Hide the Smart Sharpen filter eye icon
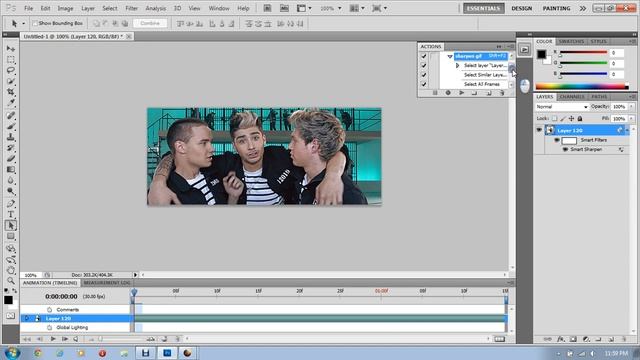Screen dimensions: 640x360 click(x=565, y=149)
